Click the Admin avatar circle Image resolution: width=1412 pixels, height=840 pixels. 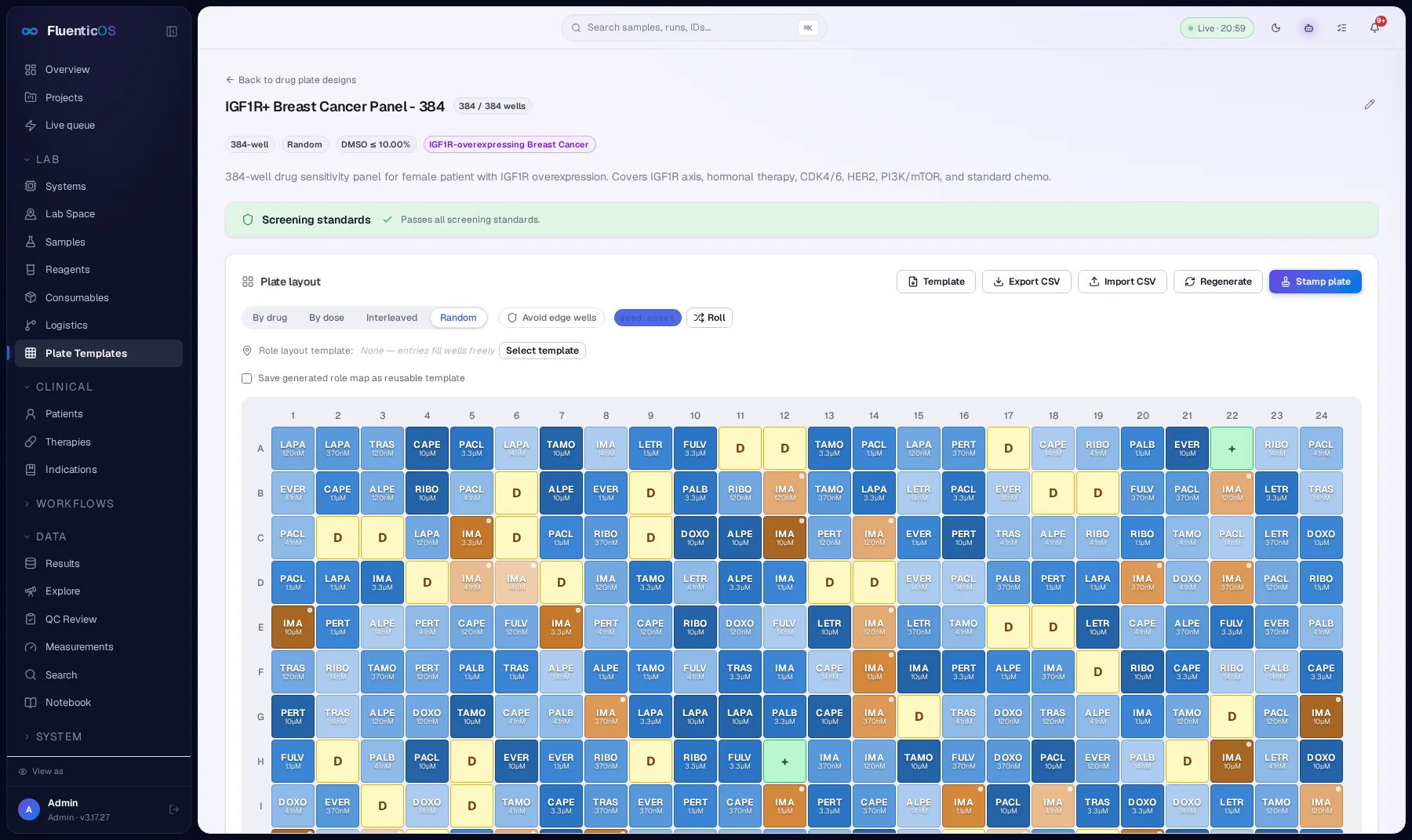tap(29, 809)
